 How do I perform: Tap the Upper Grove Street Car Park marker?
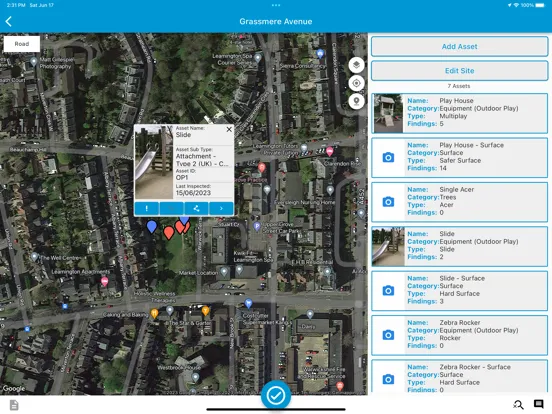[x=257, y=226]
